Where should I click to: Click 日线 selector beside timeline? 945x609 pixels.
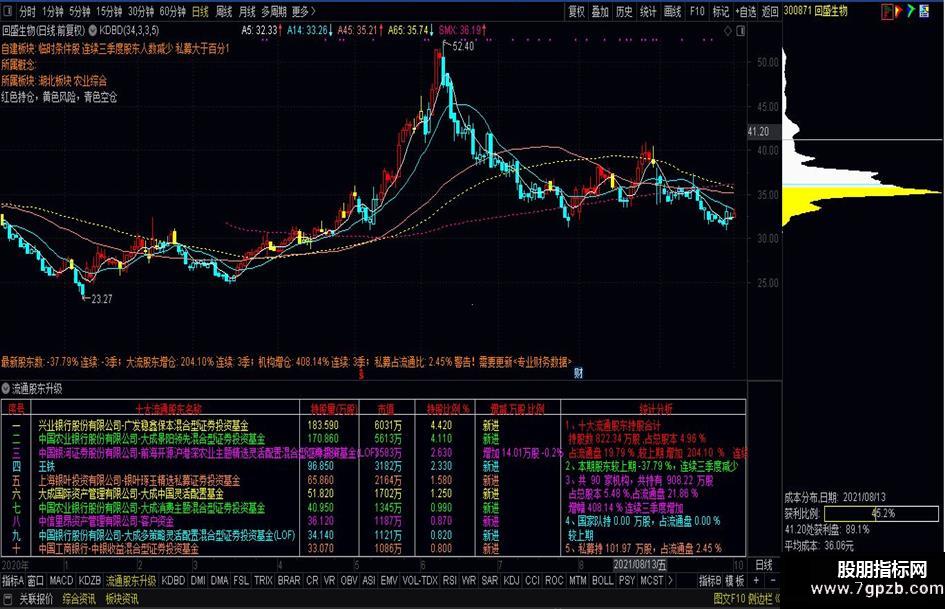pos(764,565)
